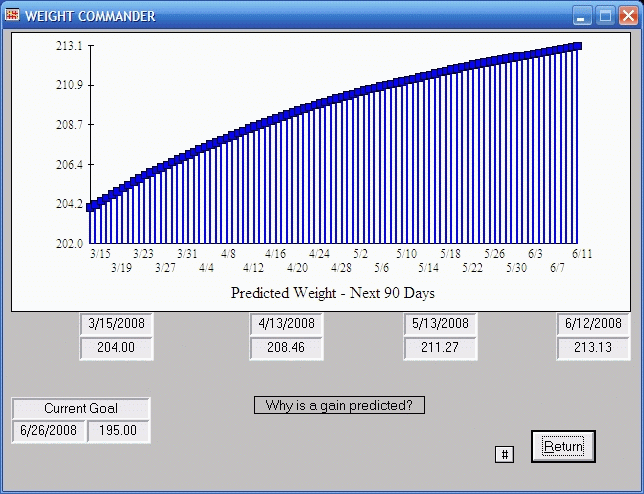This screenshot has width=644, height=494.
Task: Click the last chart data point at 6/11
Action: tap(577, 46)
